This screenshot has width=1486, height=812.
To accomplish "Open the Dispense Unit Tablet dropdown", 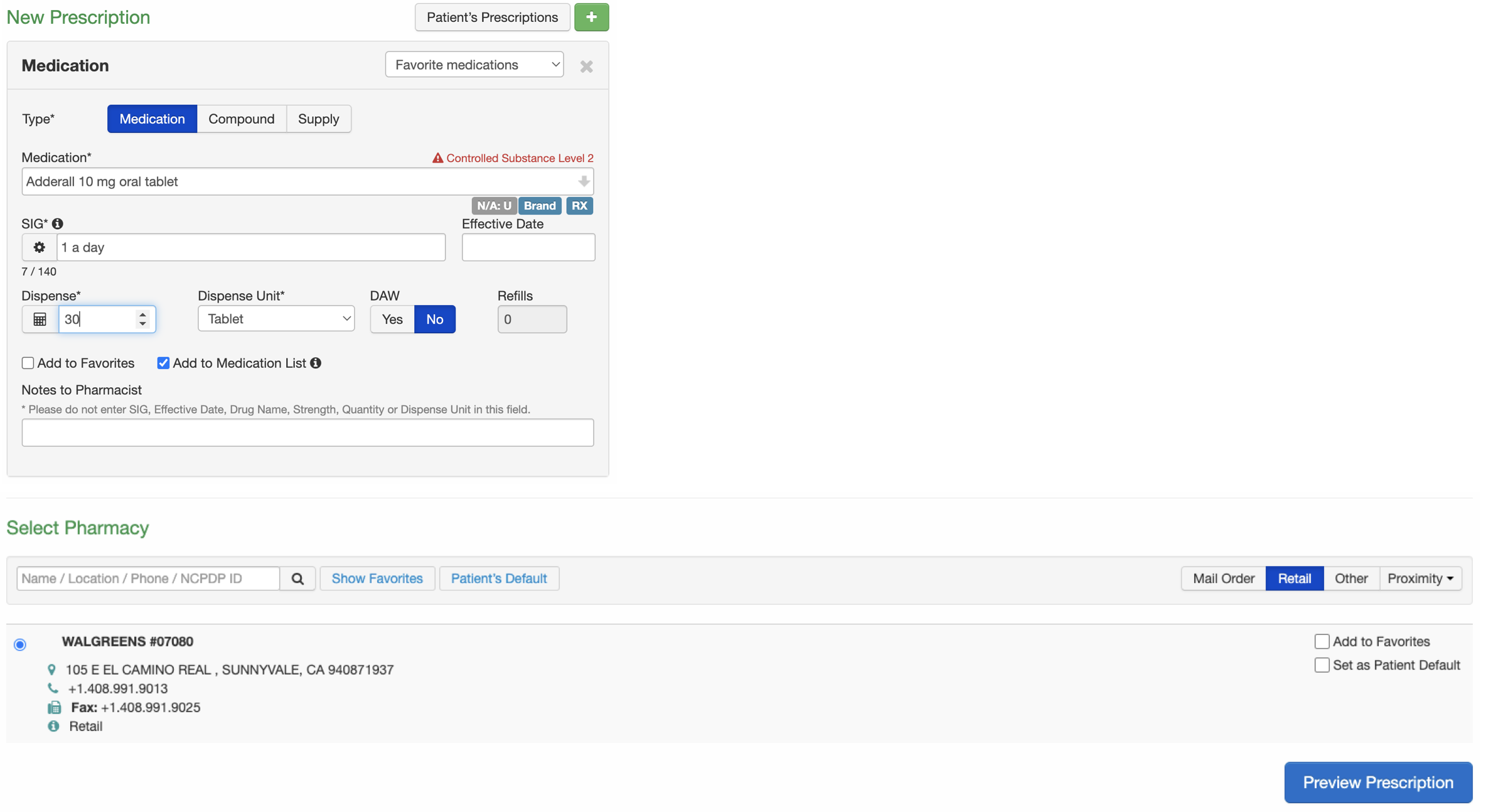I will click(x=276, y=319).
